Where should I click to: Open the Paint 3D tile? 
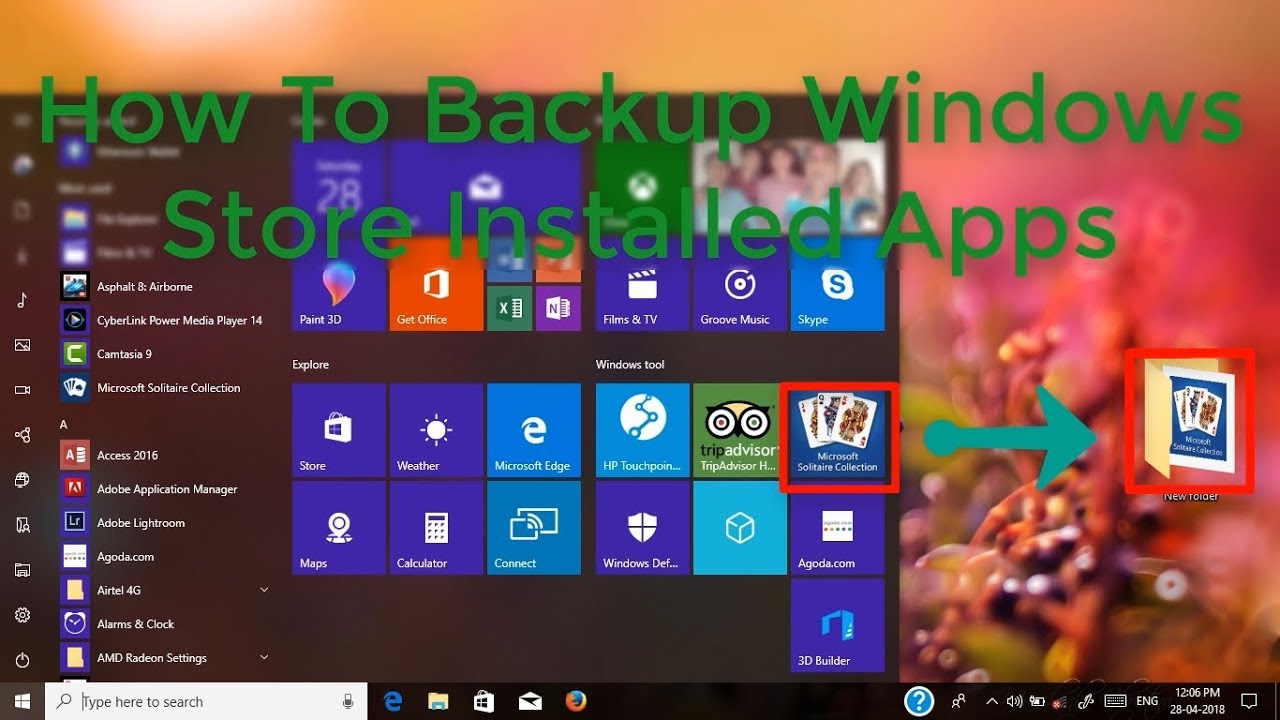click(338, 284)
